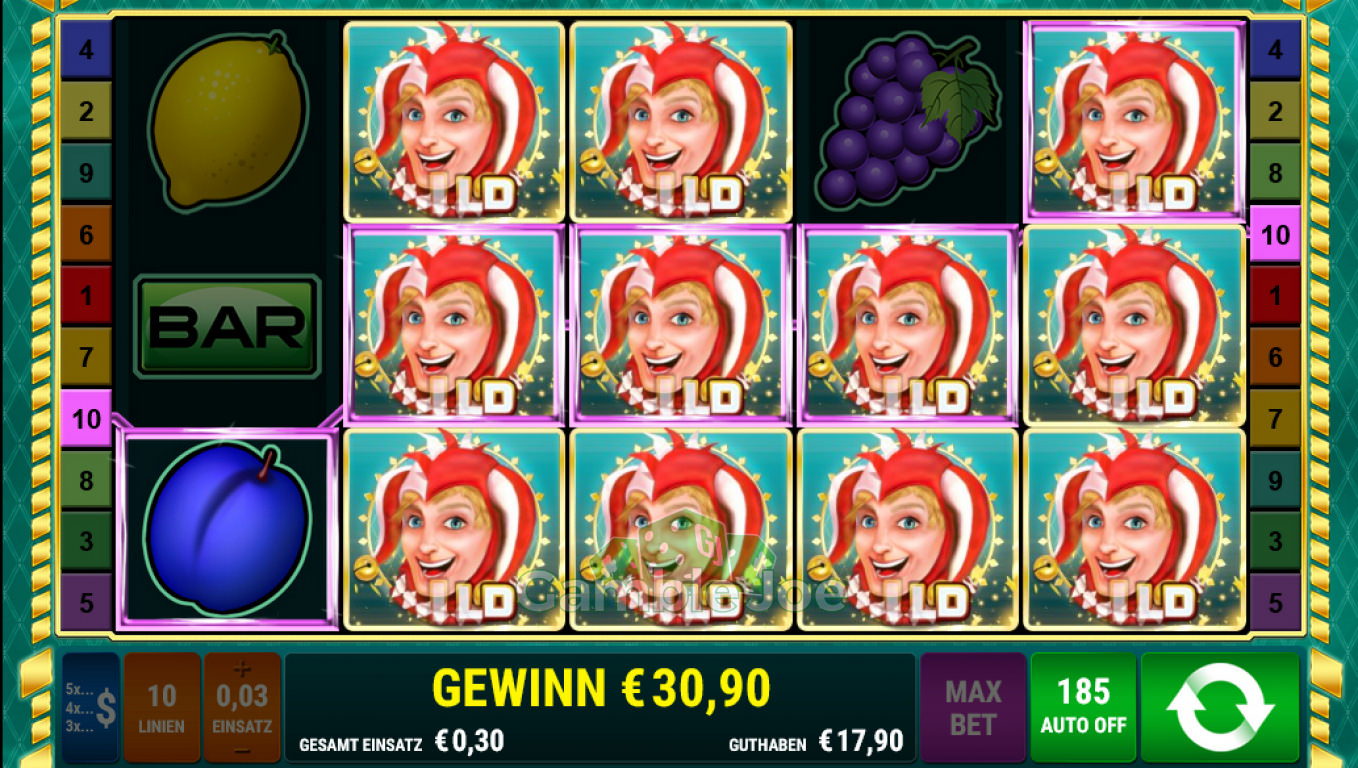Click the GUTHABEN balance amount

861,741
